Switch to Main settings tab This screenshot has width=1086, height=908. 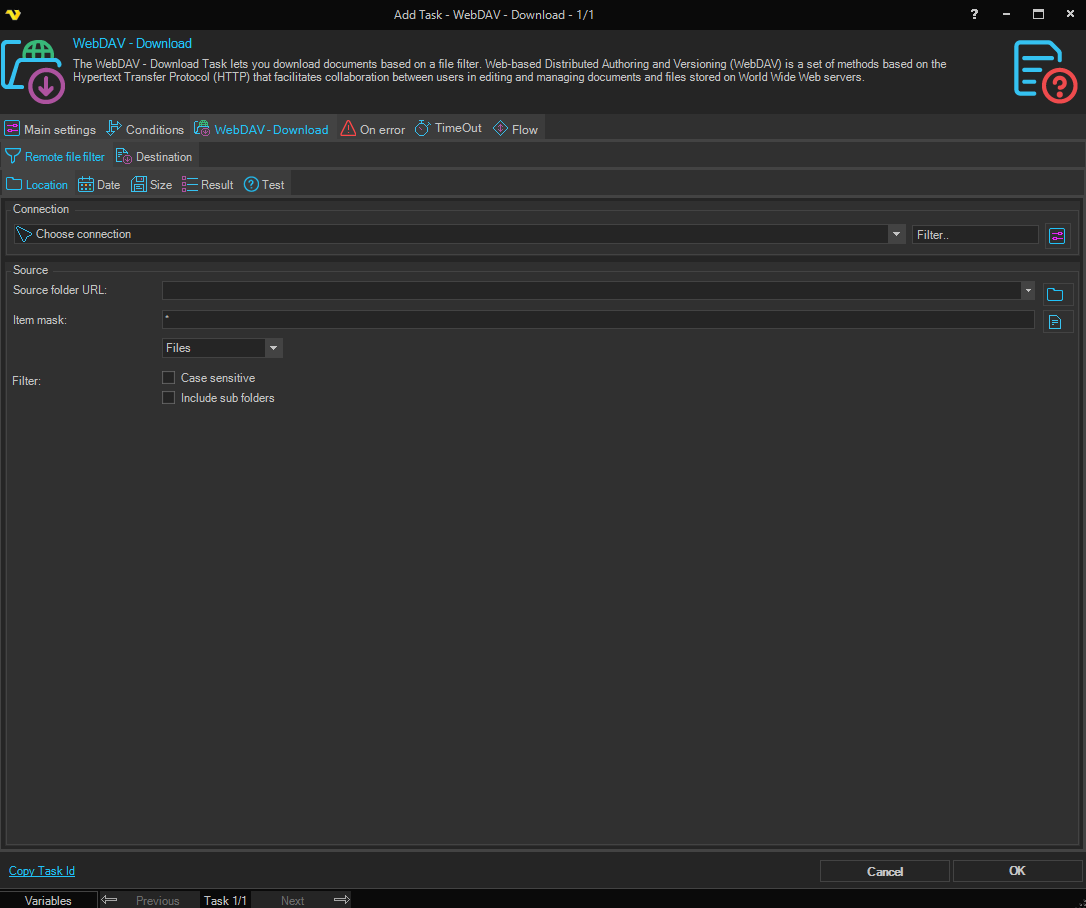coord(51,130)
